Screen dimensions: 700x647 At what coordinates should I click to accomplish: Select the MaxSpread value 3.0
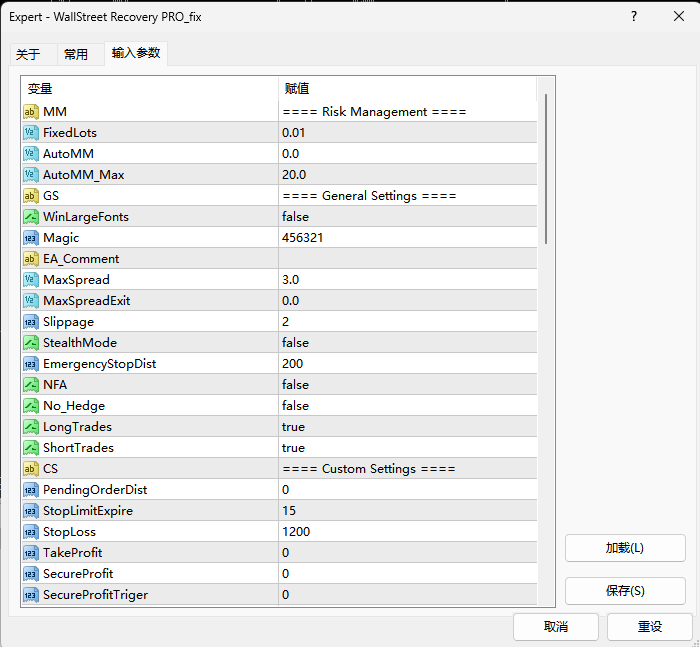point(408,280)
